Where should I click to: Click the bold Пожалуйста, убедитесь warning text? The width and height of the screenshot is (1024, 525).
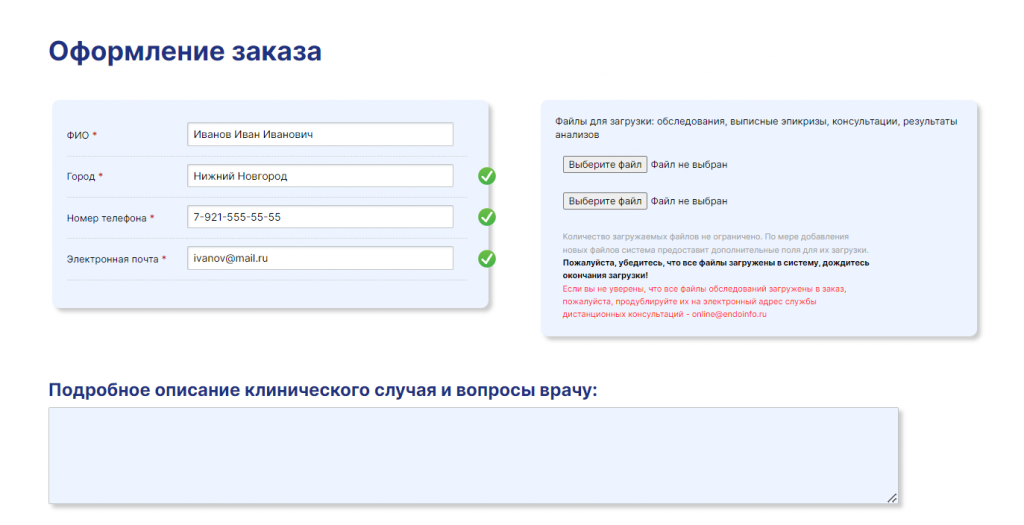(x=716, y=269)
